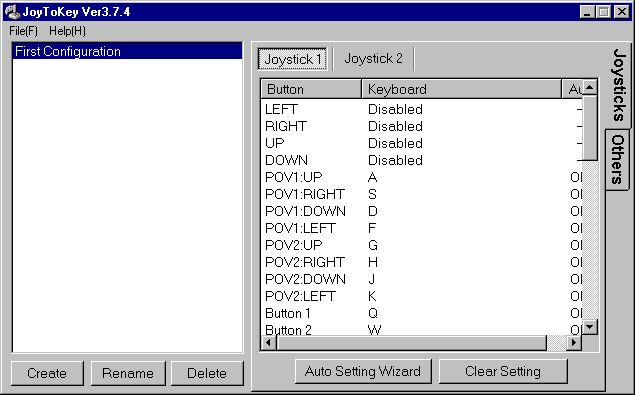Select the POV2:RIGHT row

coord(422,263)
